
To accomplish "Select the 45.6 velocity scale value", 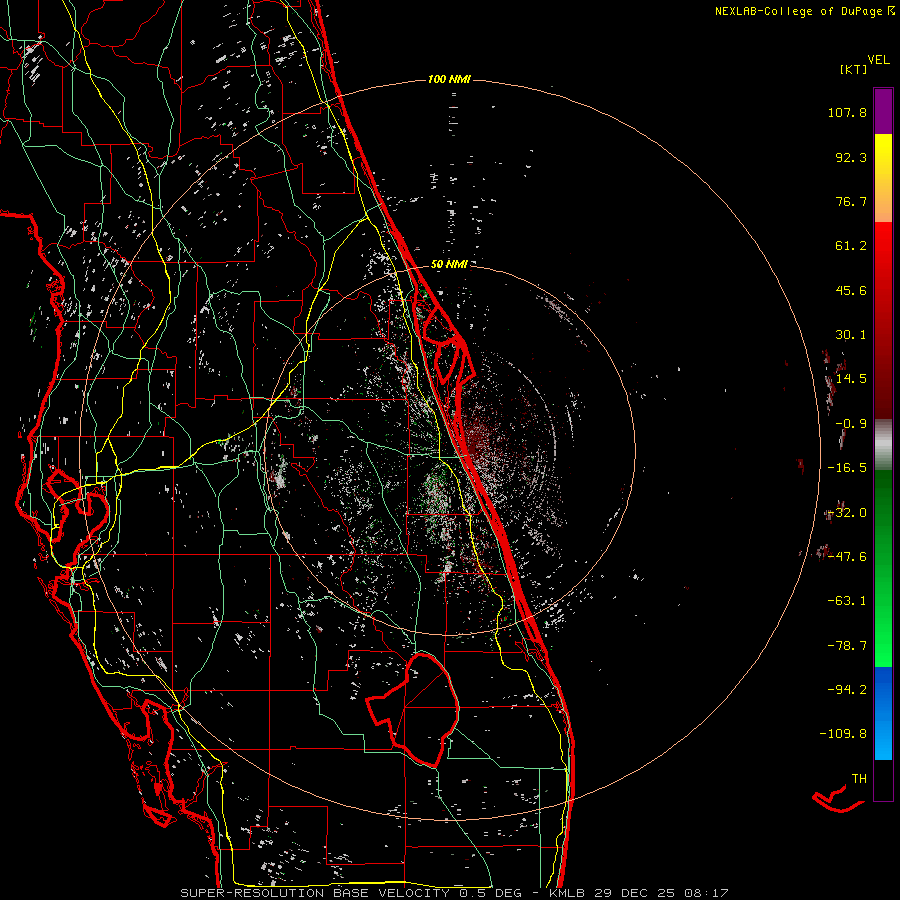I will (x=851, y=290).
